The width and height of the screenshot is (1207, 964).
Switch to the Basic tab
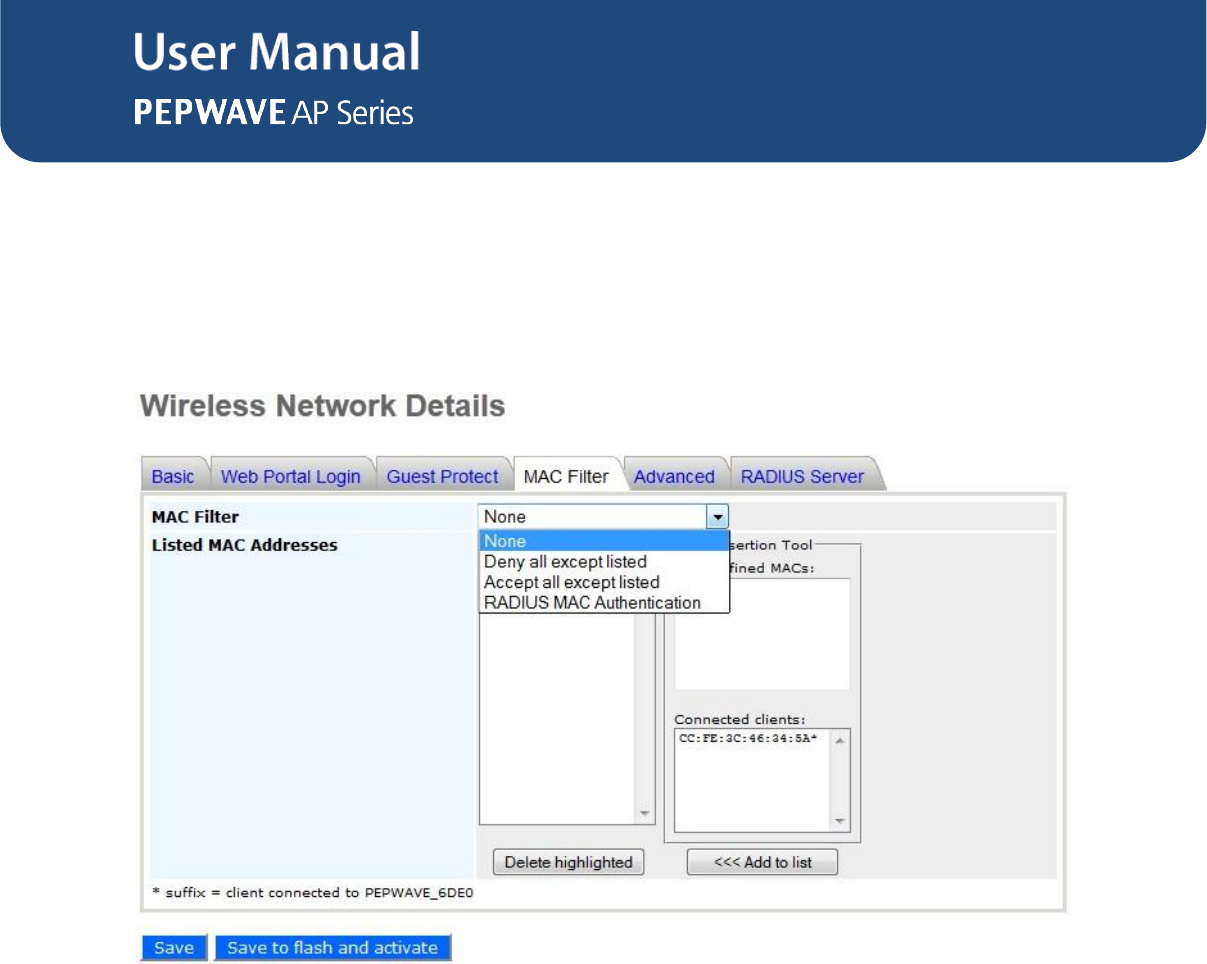(173, 476)
